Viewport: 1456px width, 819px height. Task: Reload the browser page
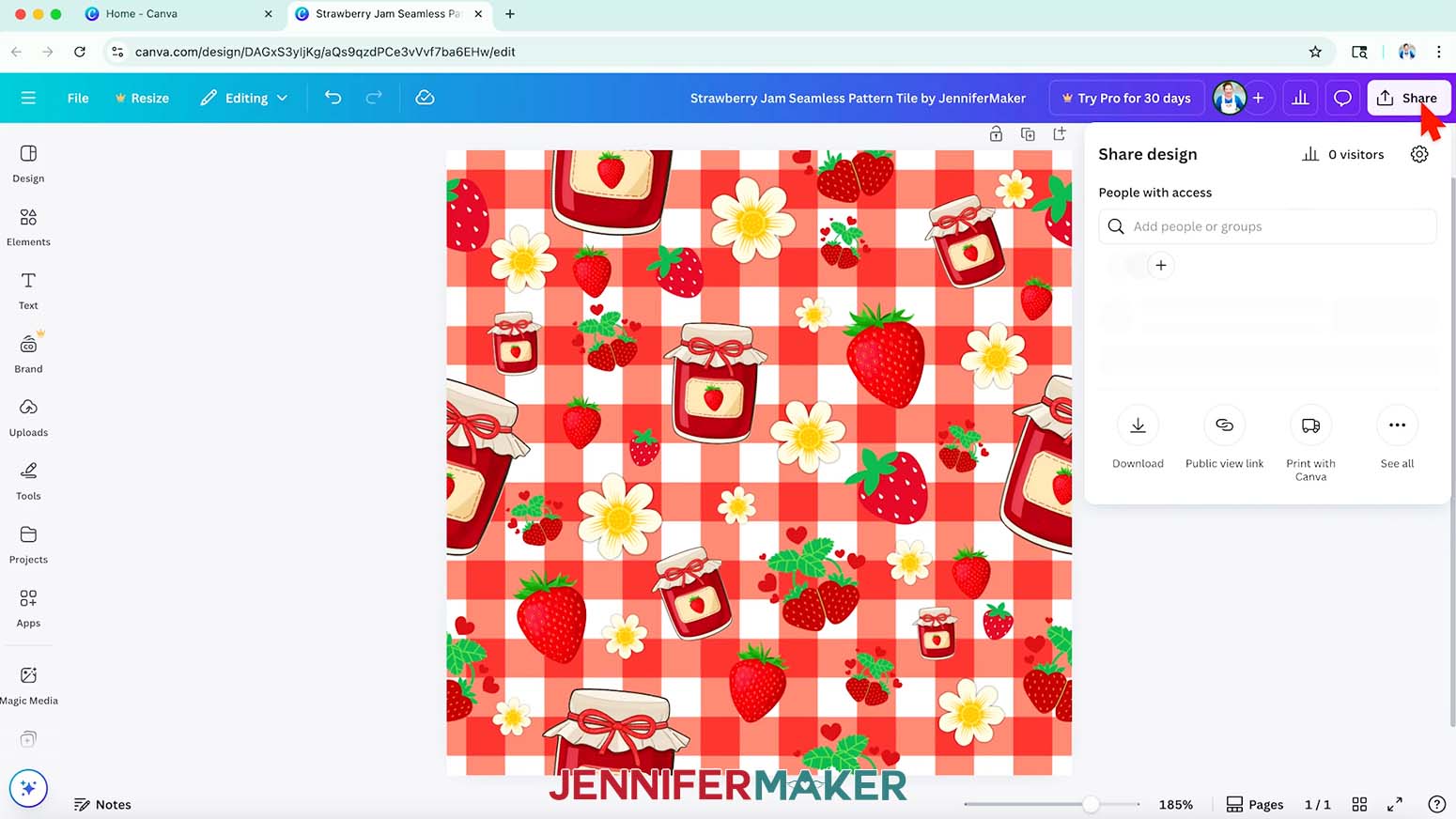[80, 52]
